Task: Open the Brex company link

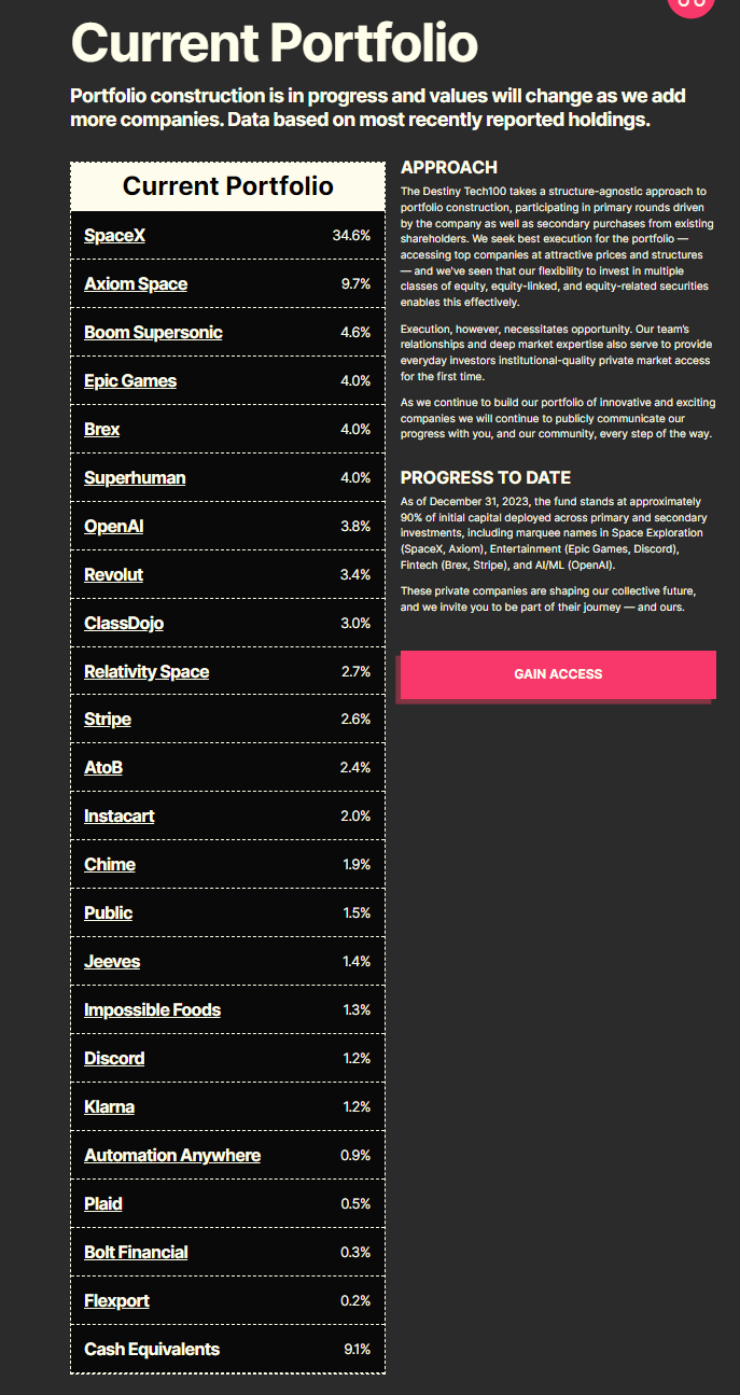Action: [x=102, y=429]
